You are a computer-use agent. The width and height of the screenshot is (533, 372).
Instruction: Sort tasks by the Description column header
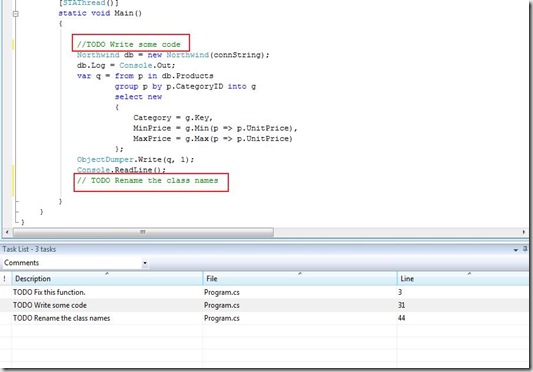click(x=107, y=278)
